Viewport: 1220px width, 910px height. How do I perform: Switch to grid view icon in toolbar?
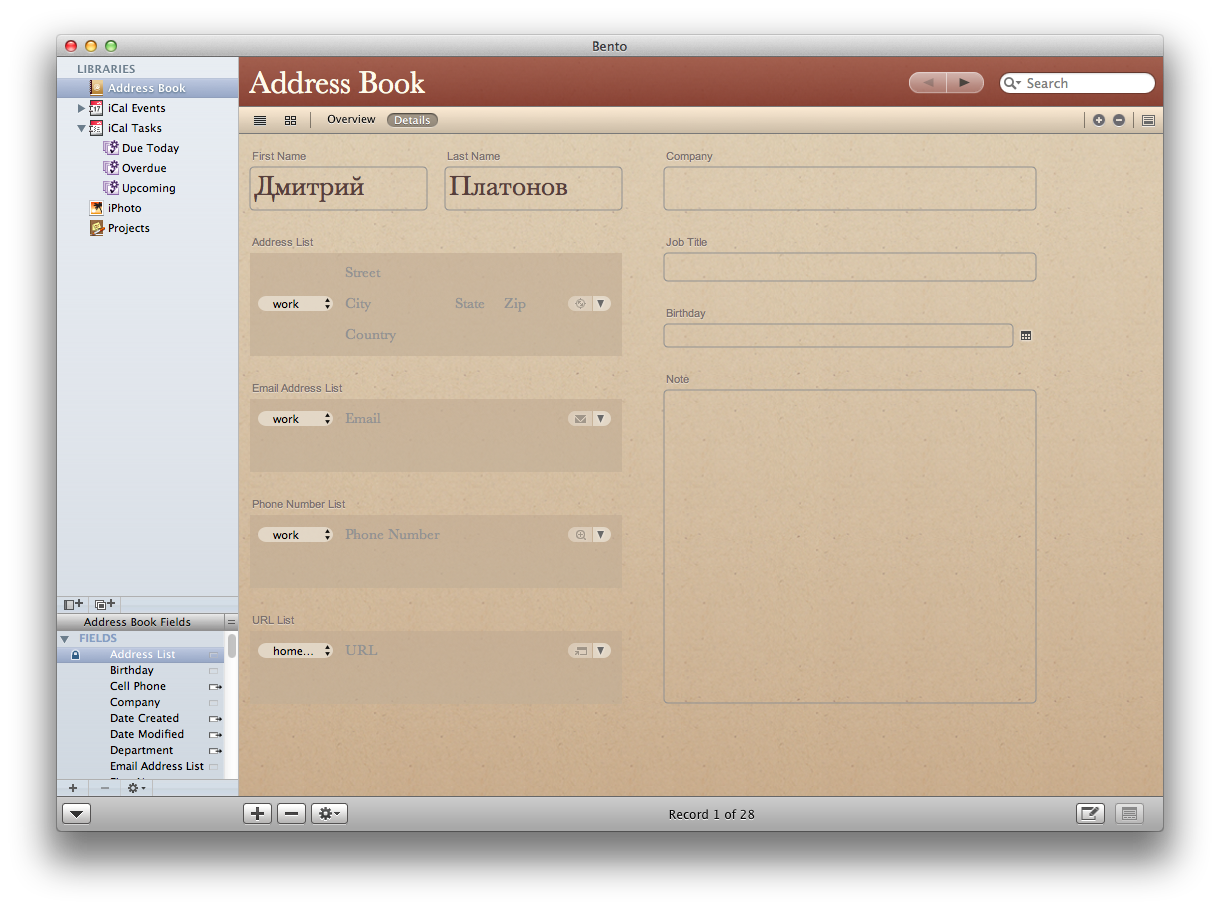point(290,120)
